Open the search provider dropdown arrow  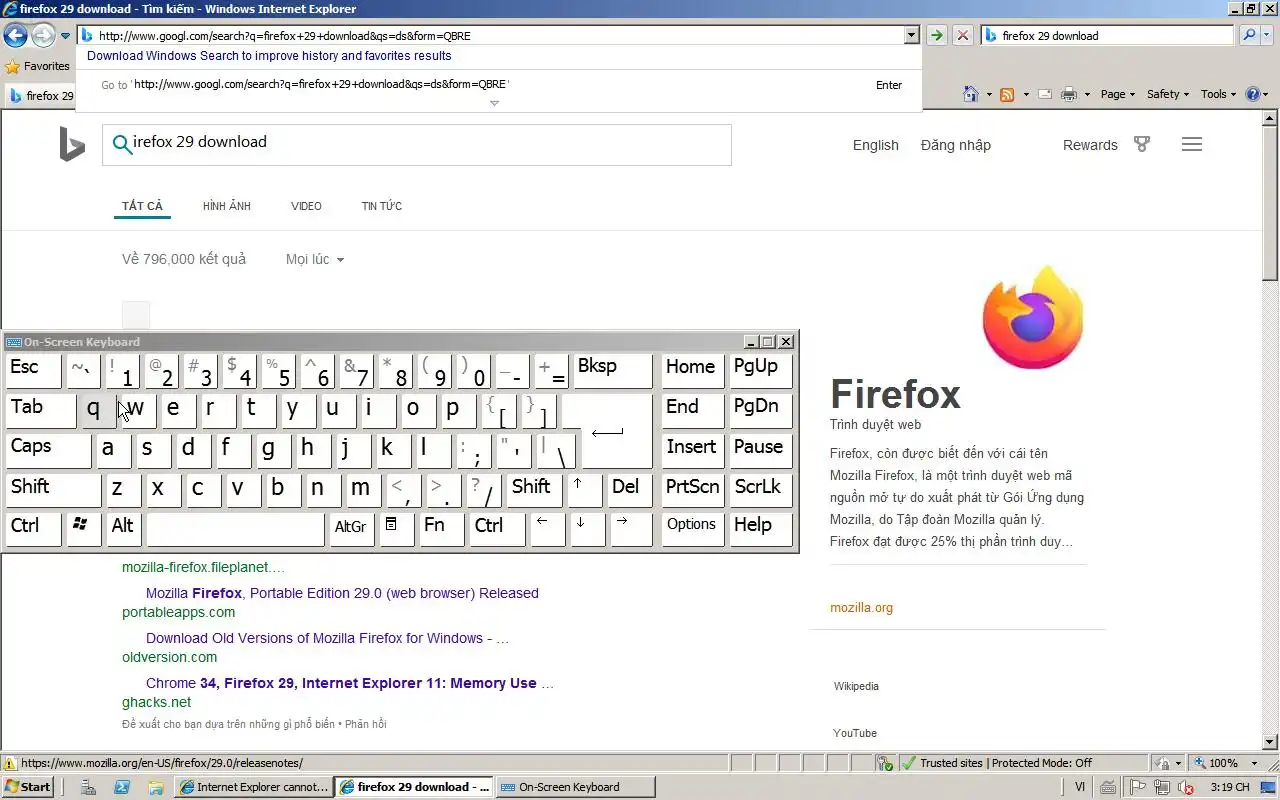pyautogui.click(x=1266, y=35)
